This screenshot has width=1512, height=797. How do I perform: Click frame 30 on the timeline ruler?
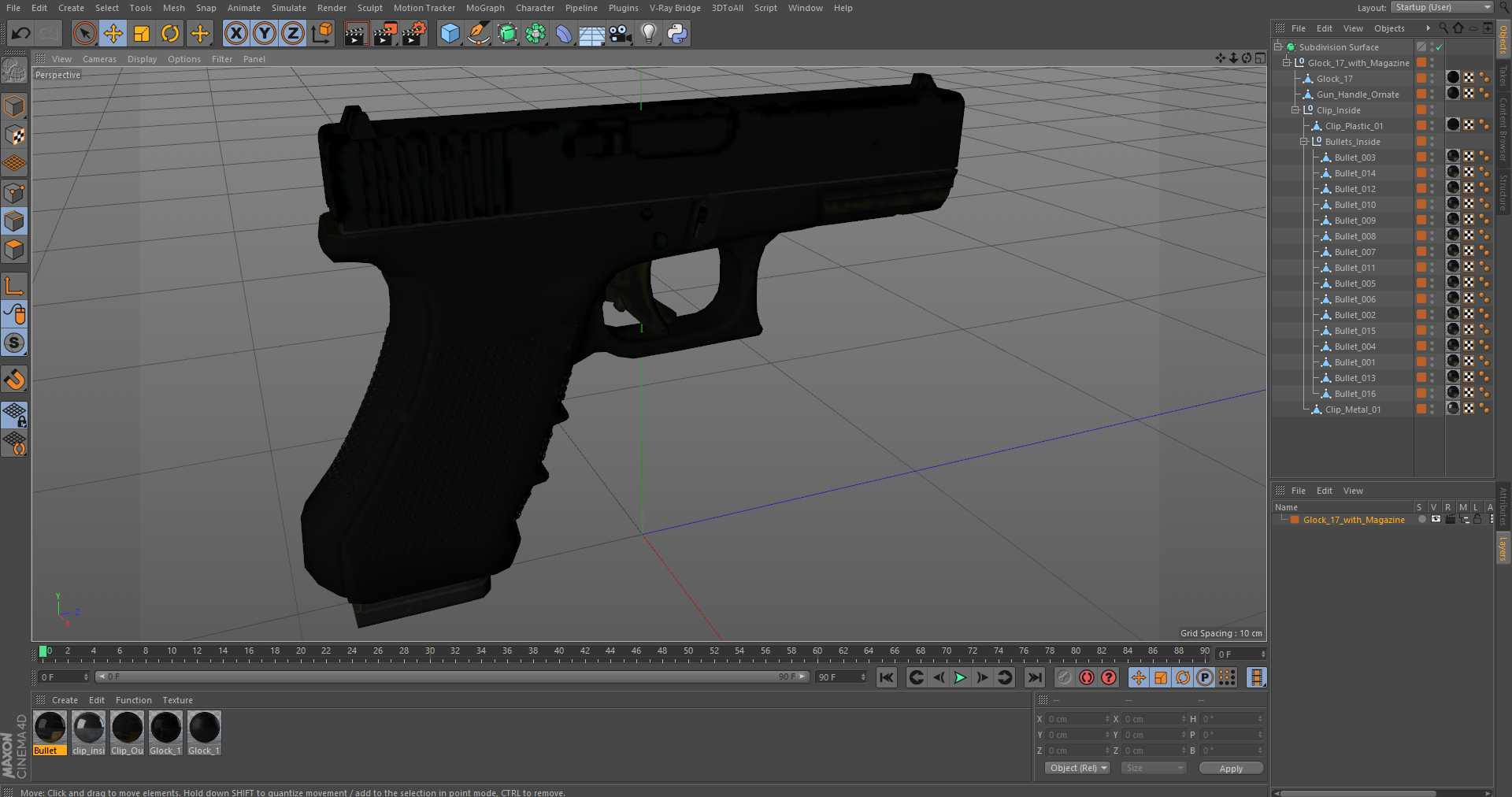(429, 651)
